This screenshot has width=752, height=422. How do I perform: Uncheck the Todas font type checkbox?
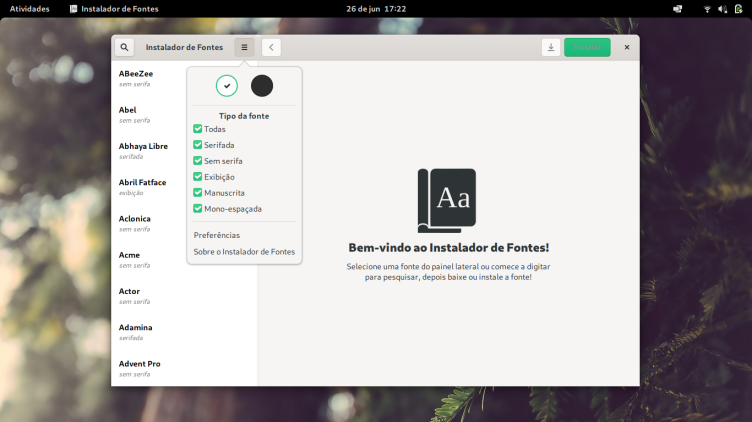click(198, 129)
